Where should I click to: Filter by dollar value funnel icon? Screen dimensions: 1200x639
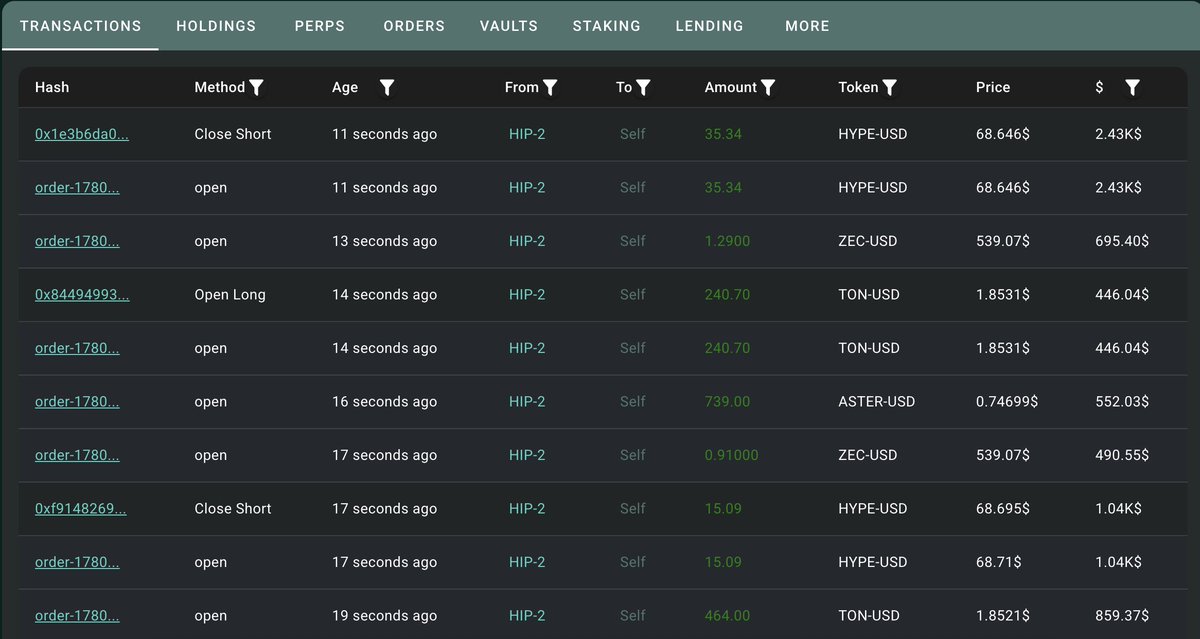click(1132, 88)
